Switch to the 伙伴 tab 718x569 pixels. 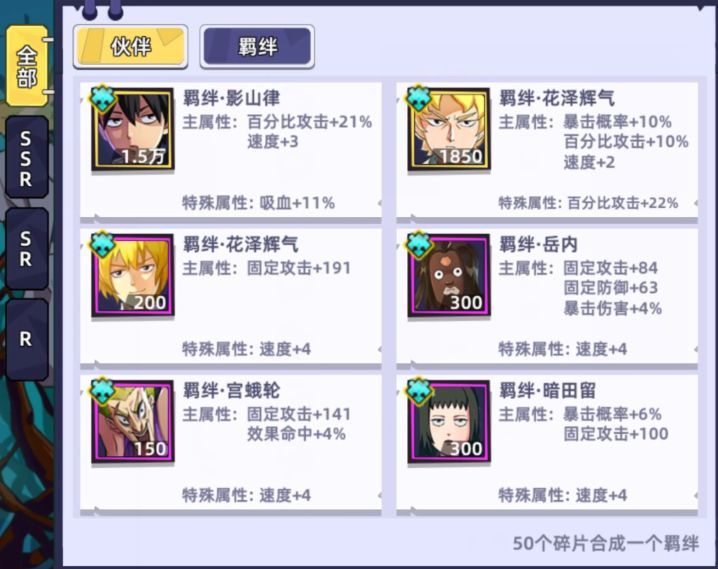point(131,47)
